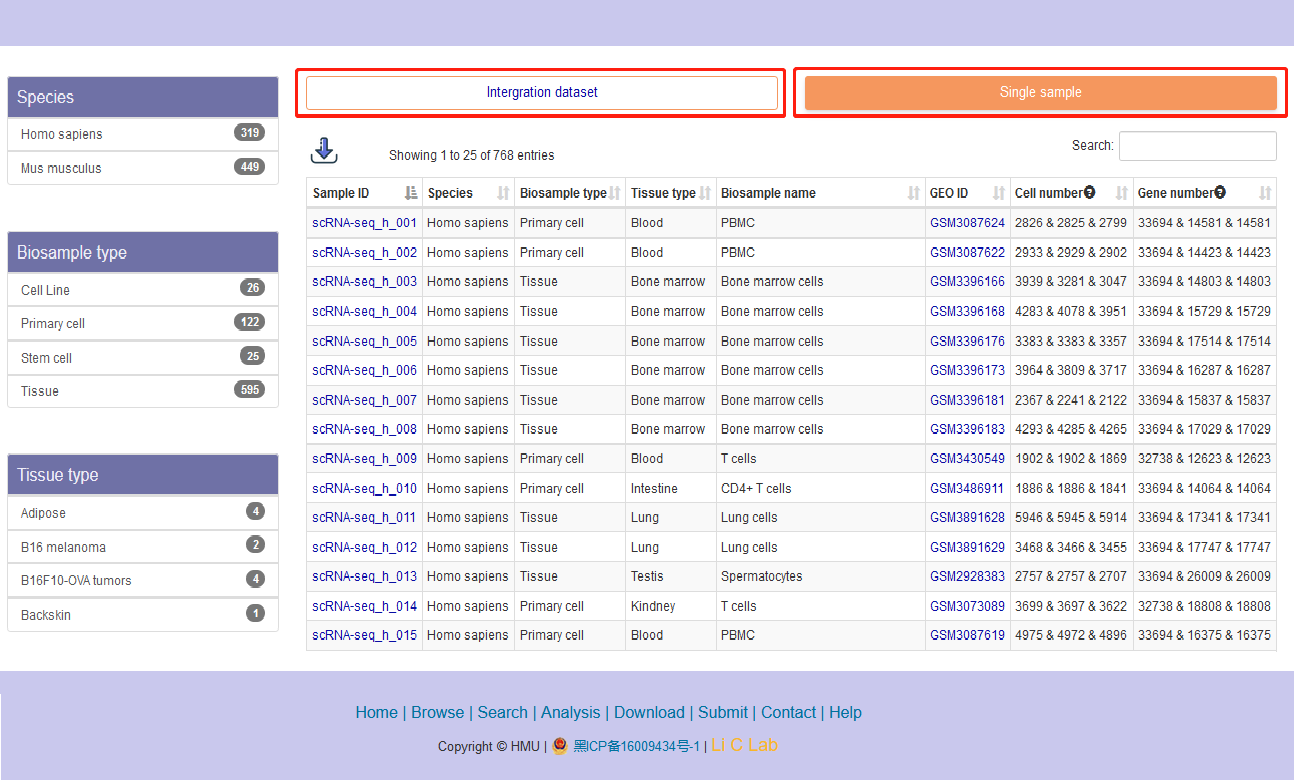Open the Li C Lab link
1294x780 pixels.
[x=744, y=745]
